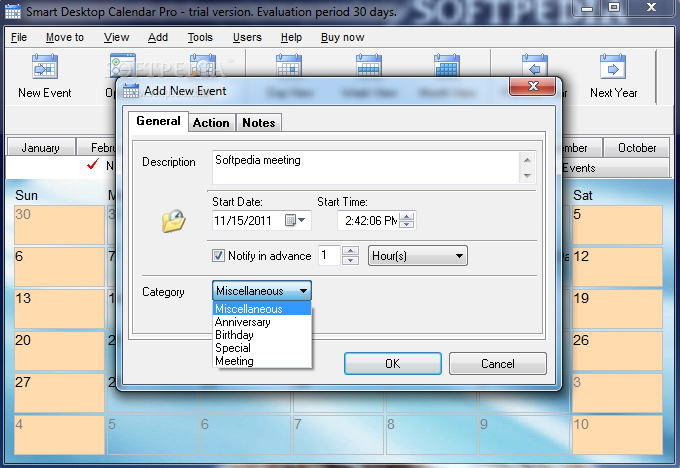This screenshot has width=680, height=468.
Task: Click the previous year arrow toolbar icon
Action: [x=535, y=65]
